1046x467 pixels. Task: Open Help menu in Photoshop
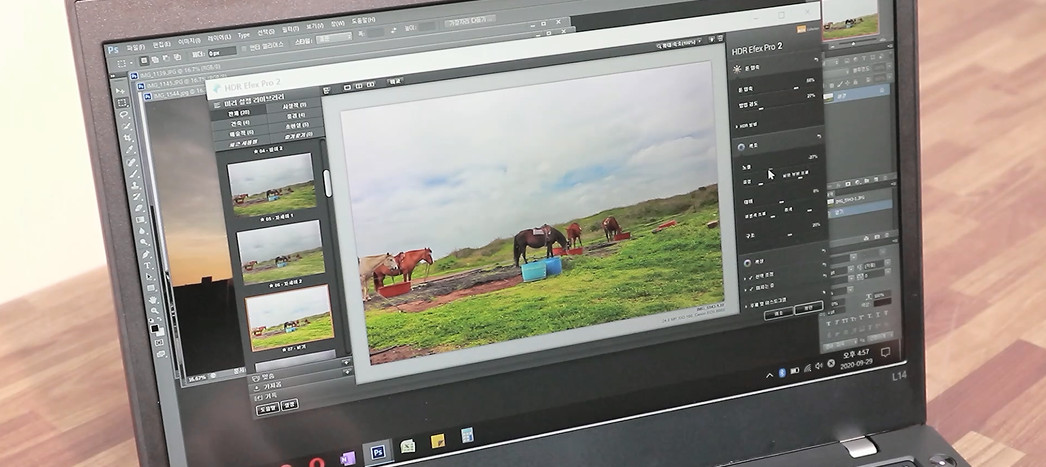point(364,20)
